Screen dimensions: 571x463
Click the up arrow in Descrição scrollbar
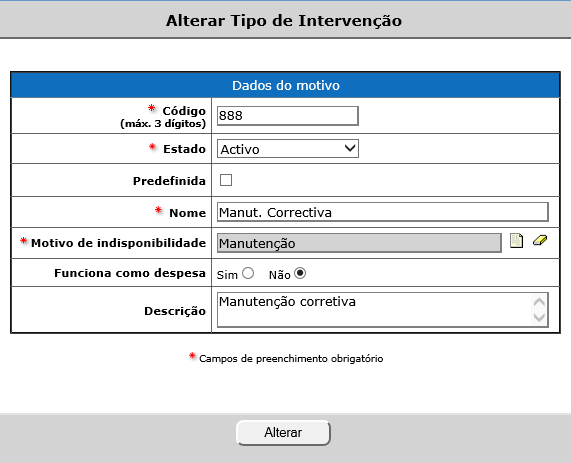click(x=539, y=302)
